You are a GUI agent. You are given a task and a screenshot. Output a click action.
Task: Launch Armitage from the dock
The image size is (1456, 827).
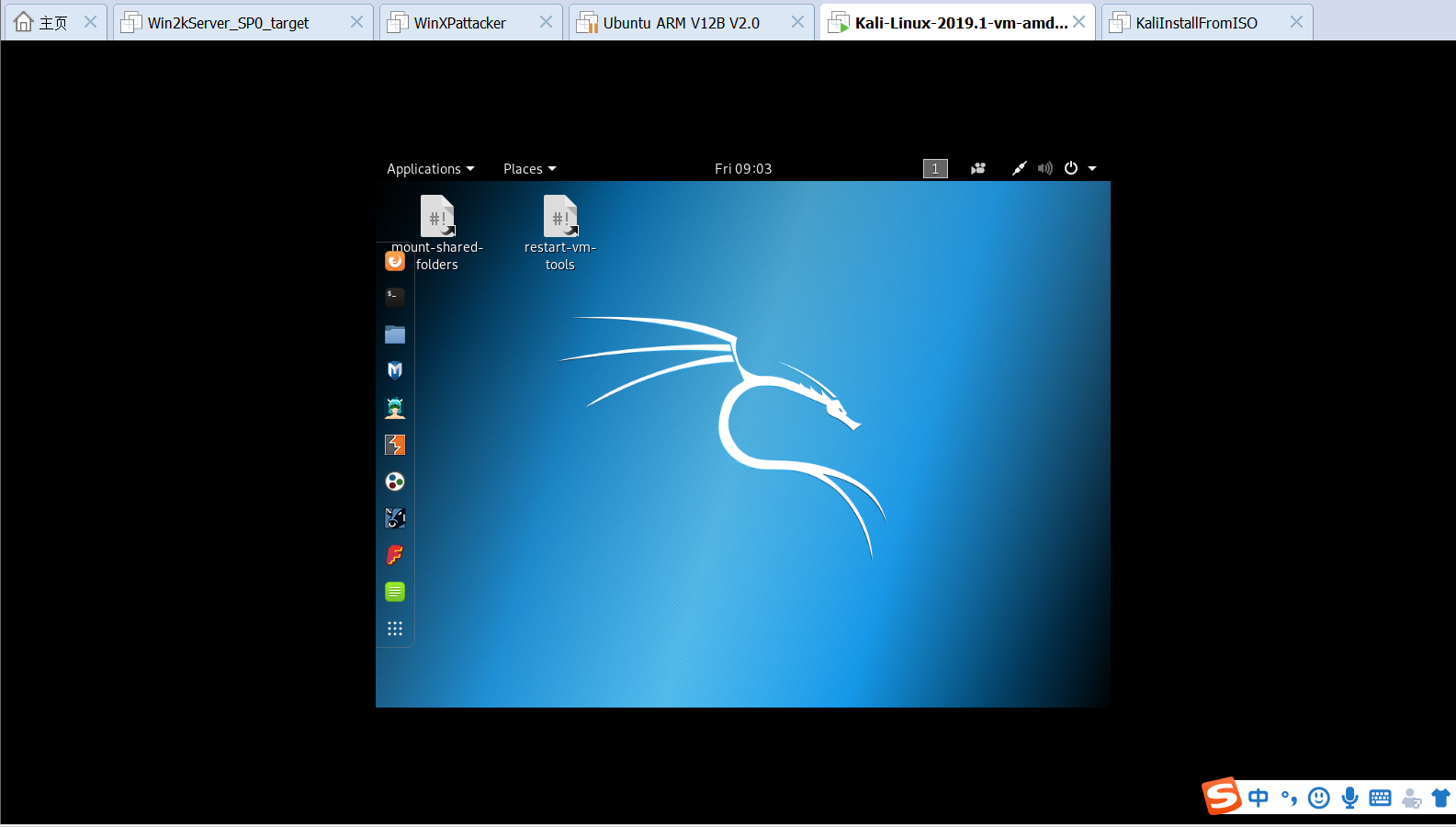click(x=395, y=407)
